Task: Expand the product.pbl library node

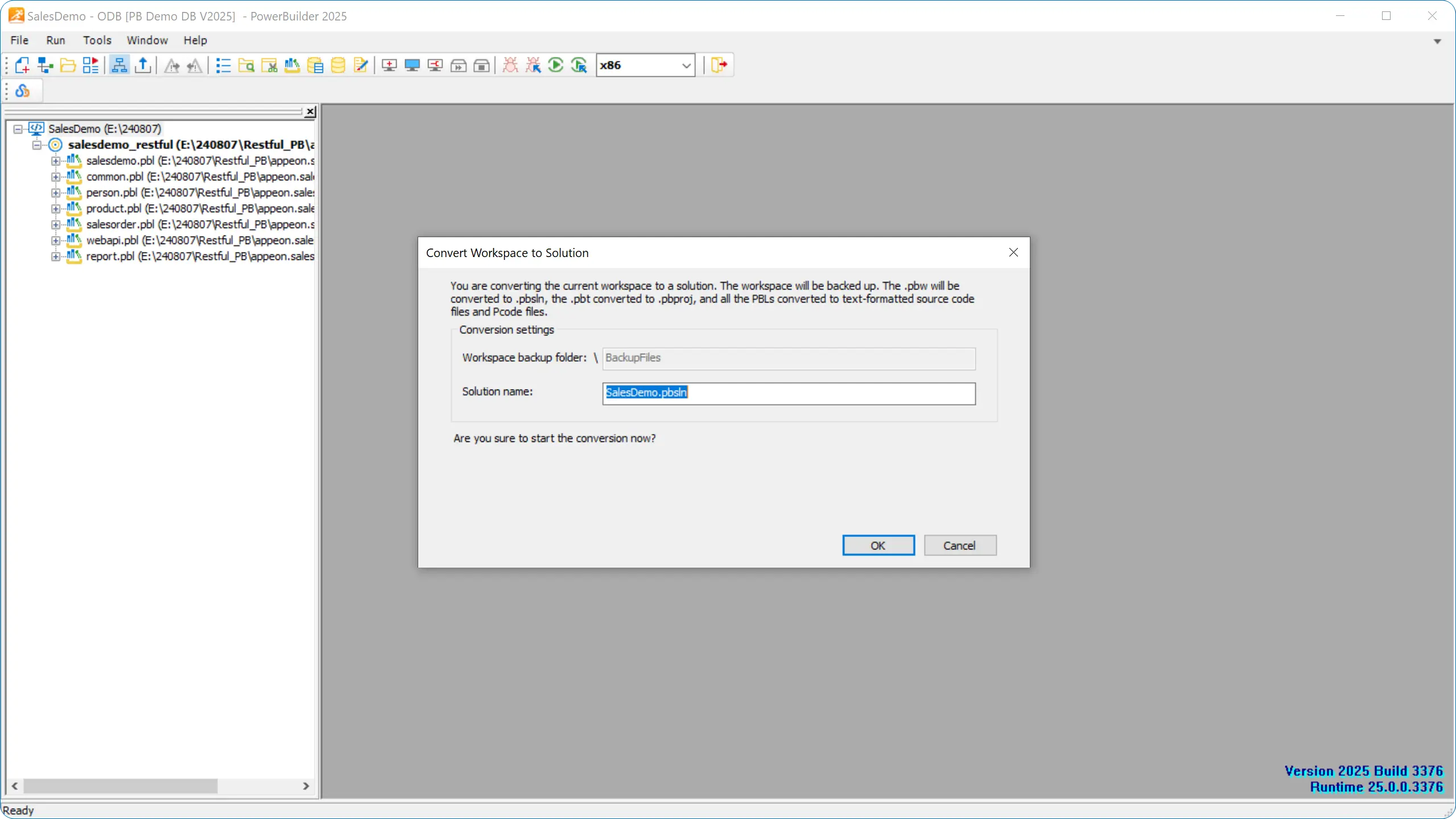Action: (x=55, y=209)
